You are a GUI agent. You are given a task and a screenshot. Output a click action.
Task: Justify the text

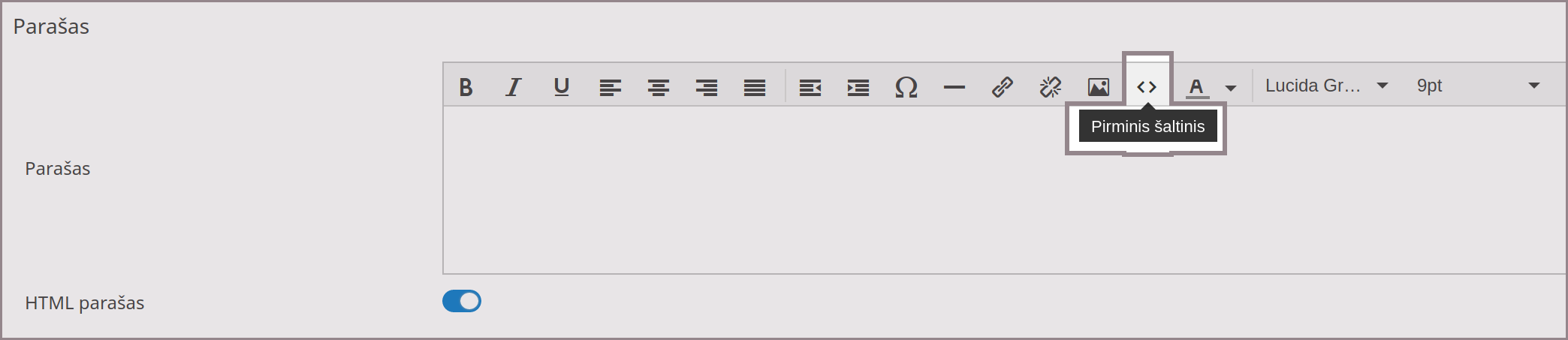pyautogui.click(x=754, y=87)
